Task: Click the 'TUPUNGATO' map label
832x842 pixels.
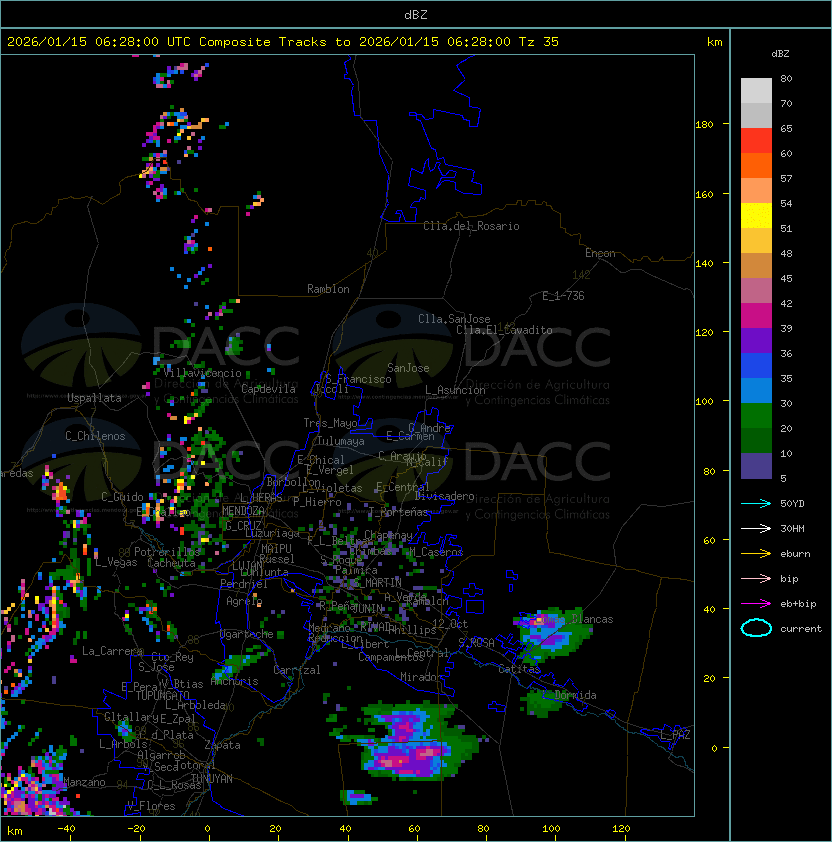Action: pos(162,695)
